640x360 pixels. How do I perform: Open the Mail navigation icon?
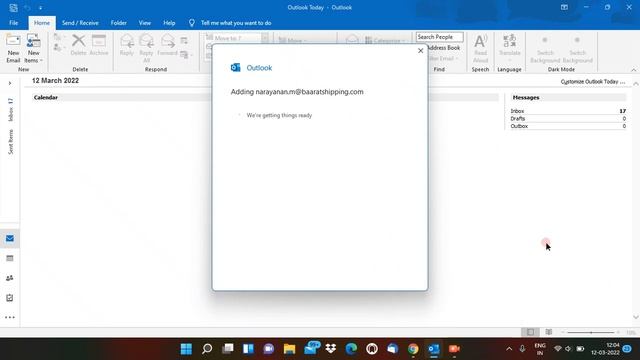[x=10, y=238]
